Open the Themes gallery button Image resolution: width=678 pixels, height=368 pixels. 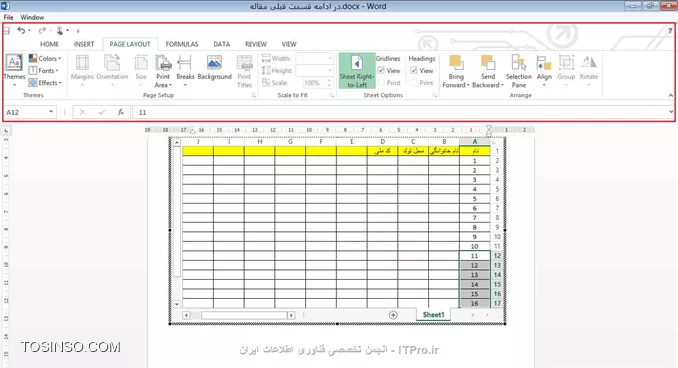pos(14,70)
